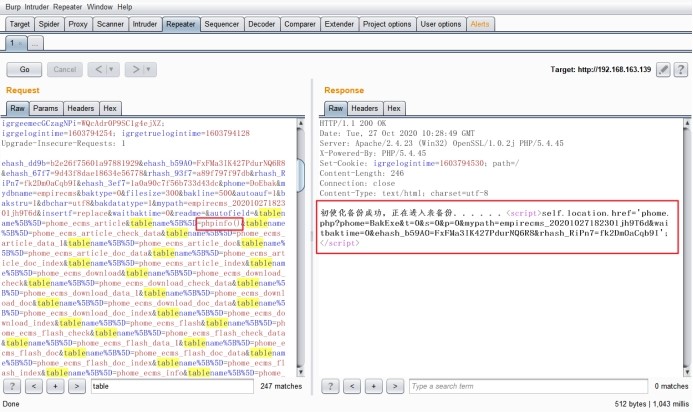The width and height of the screenshot is (693, 413).
Task: Click the request search field containing 'table'
Action: tap(172, 386)
